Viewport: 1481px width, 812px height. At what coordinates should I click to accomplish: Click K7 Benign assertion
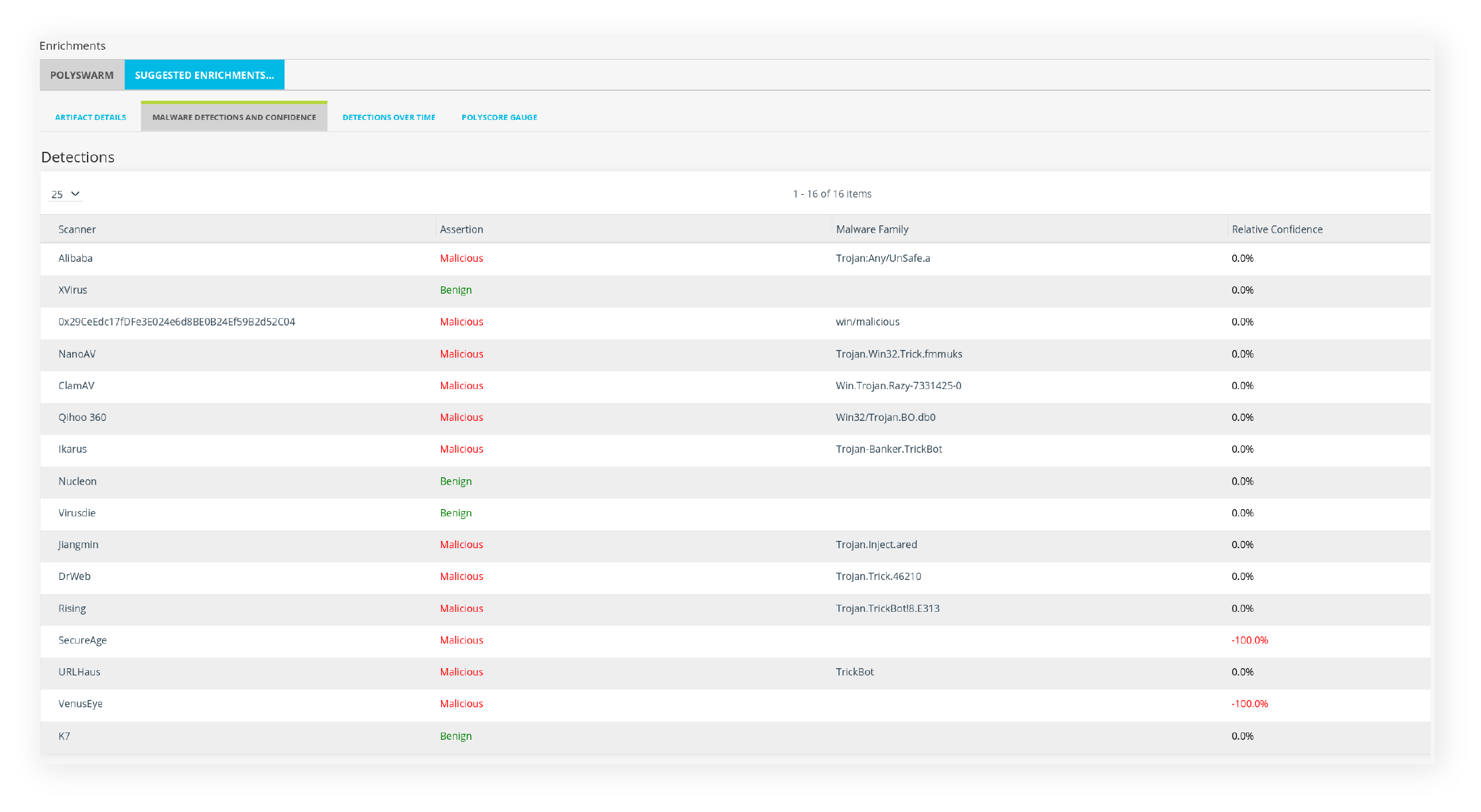pyautogui.click(x=456, y=736)
